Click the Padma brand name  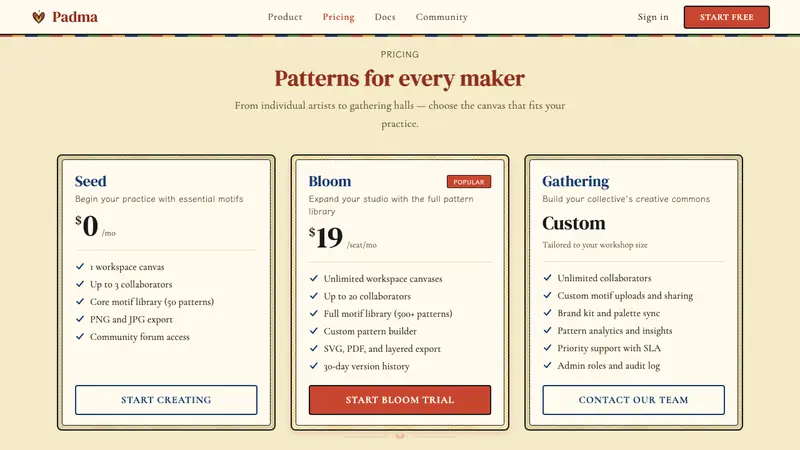74,17
